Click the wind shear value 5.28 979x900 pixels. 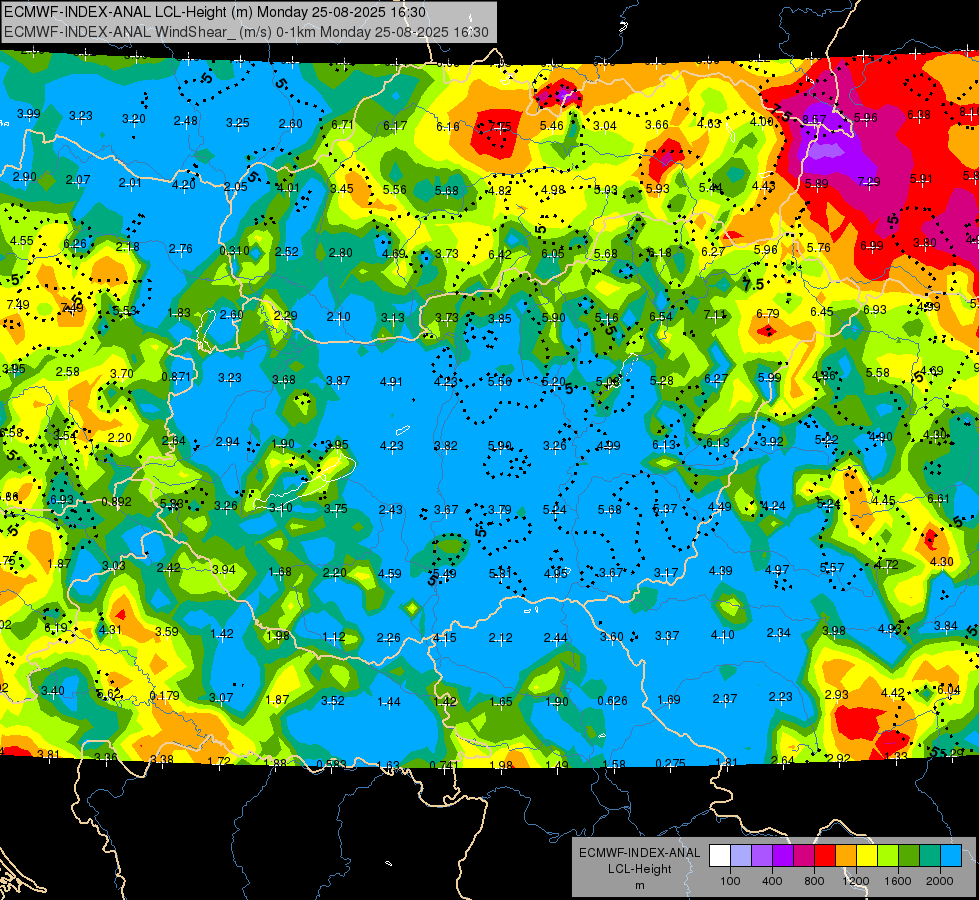[662, 380]
